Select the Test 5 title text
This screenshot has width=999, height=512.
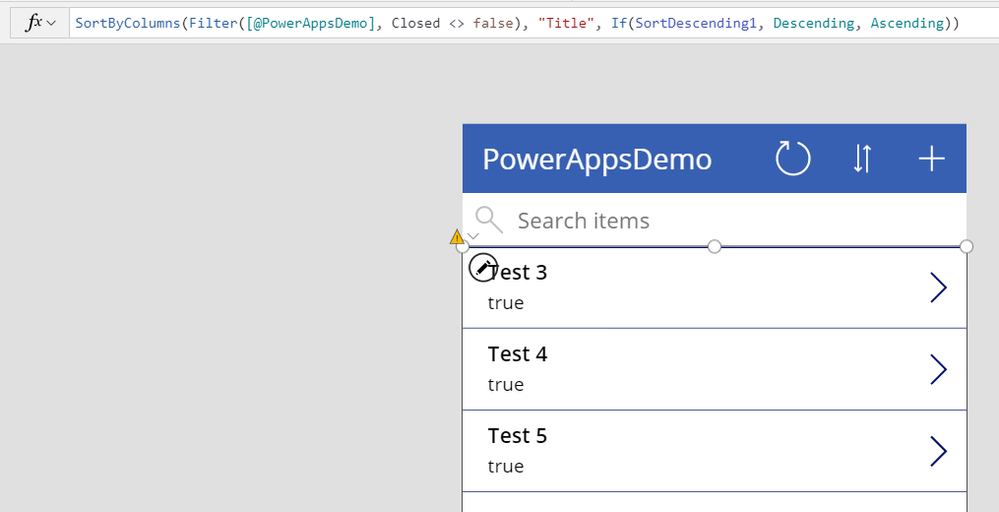pos(517,436)
